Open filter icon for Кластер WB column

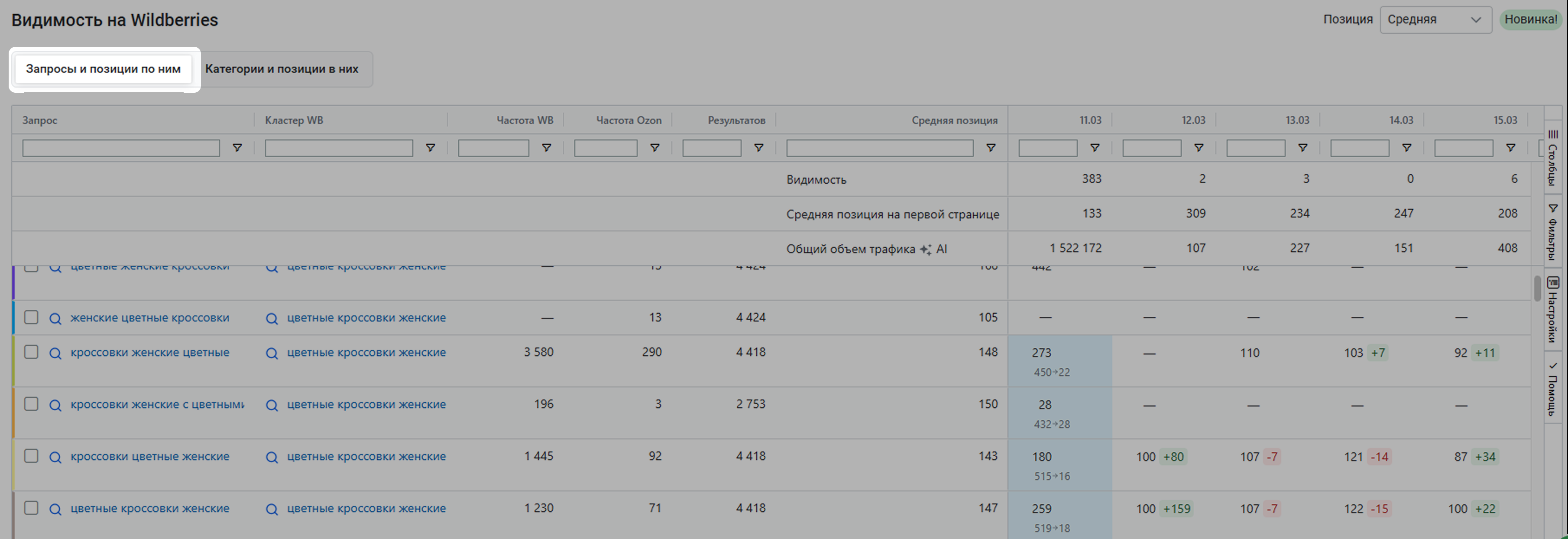(431, 148)
